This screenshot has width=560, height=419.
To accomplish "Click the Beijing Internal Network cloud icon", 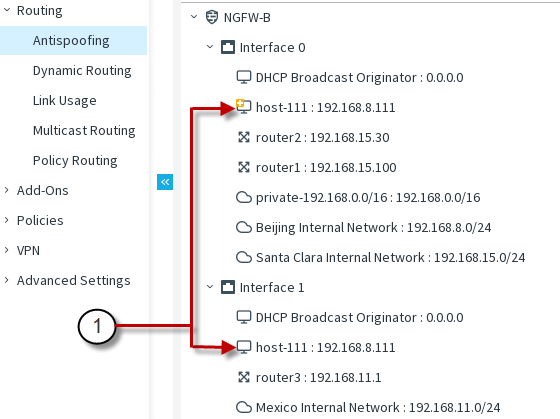I will click(244, 227).
